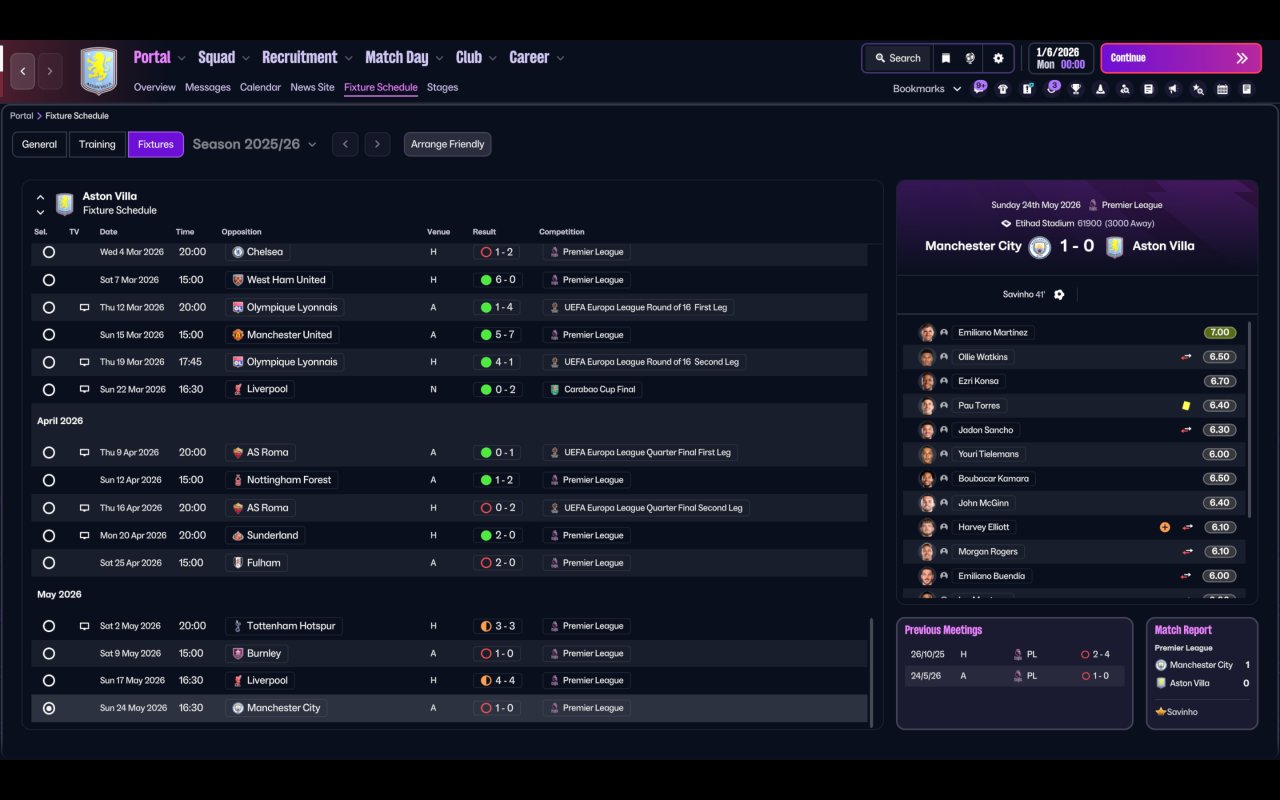Collapse Aston Villa fixtures using the up chevron

point(40,198)
